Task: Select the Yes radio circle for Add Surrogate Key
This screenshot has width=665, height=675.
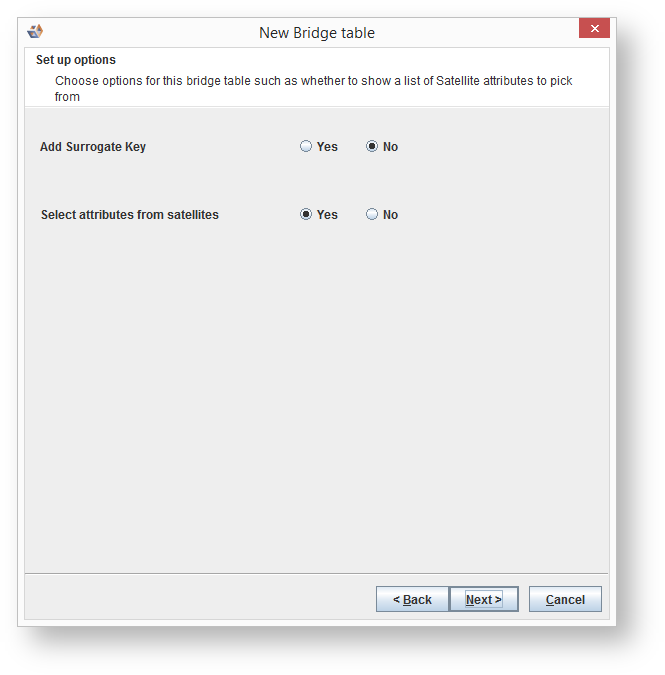Action: 306,147
